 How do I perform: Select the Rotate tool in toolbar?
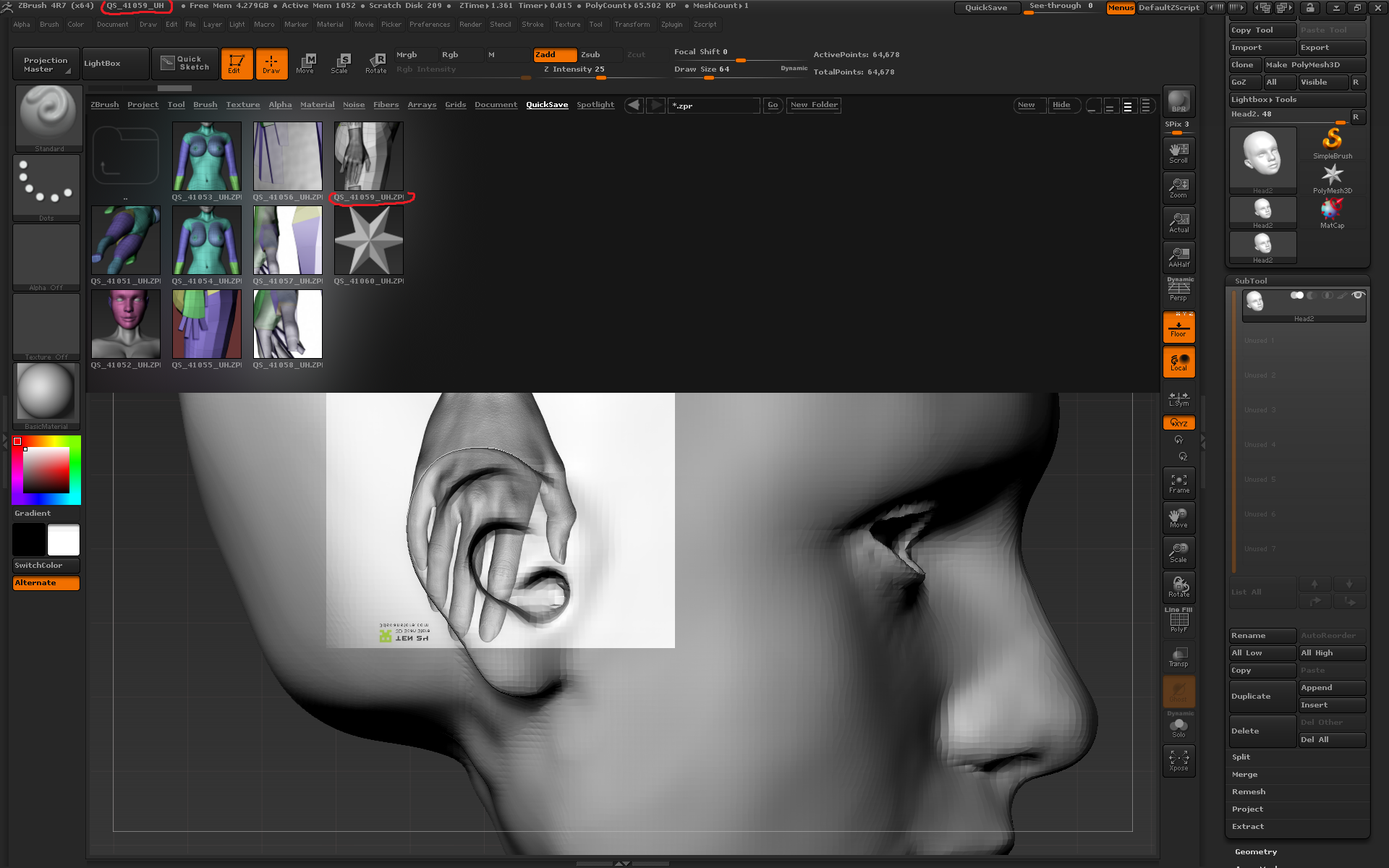(x=376, y=62)
